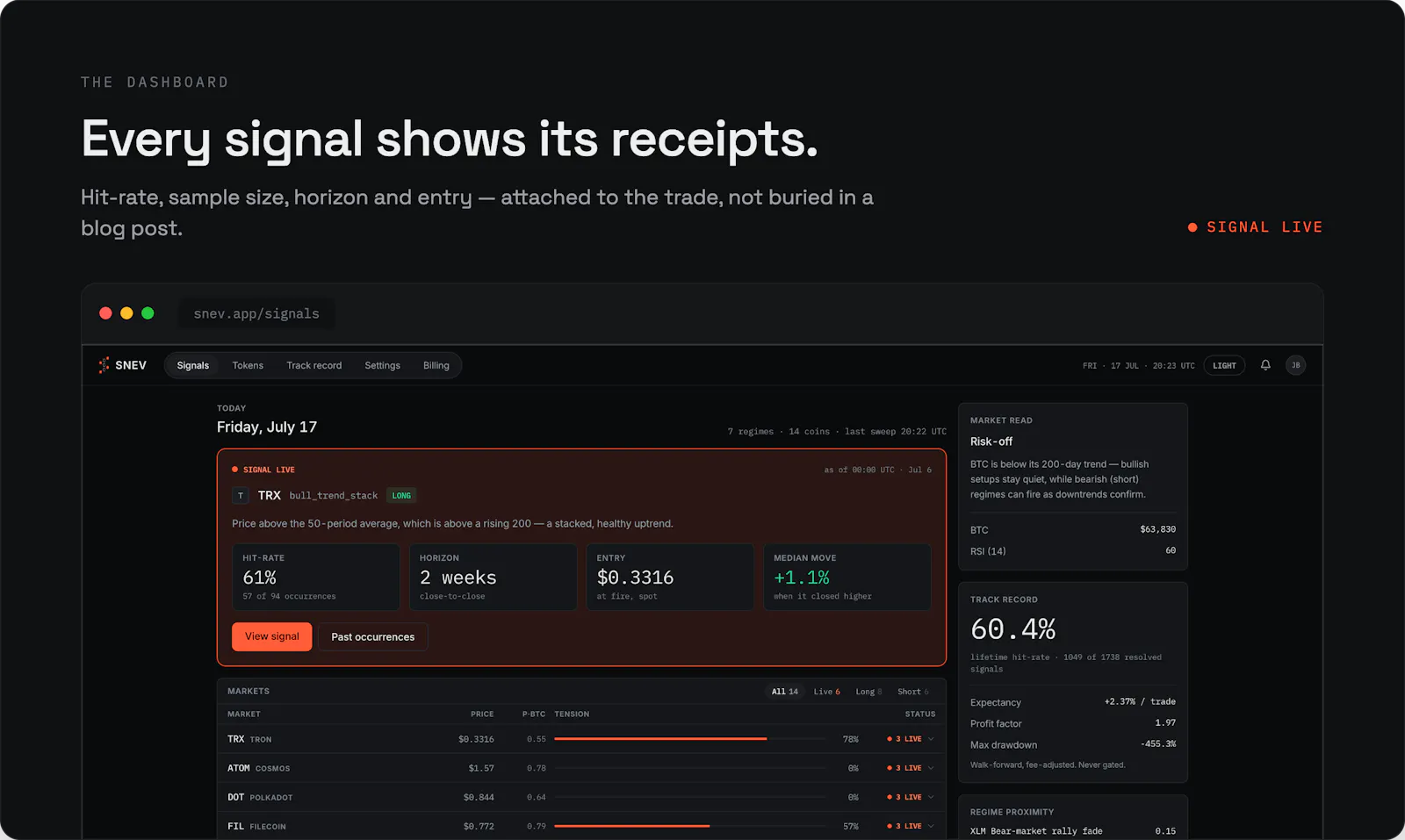
Task: Click the TRX price $0.3316 cell
Action: point(476,739)
